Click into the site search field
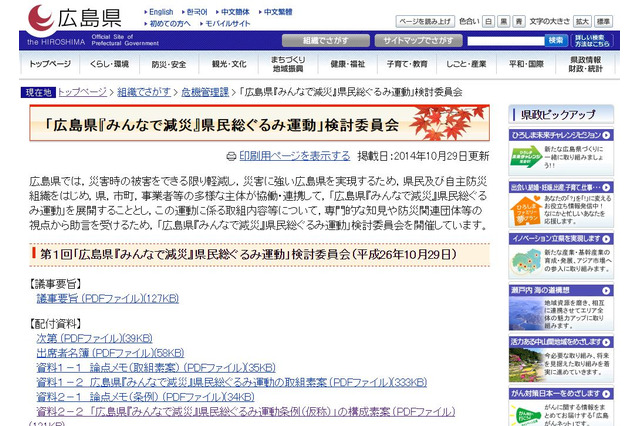Viewport: 640px width, 426px height. point(506,41)
